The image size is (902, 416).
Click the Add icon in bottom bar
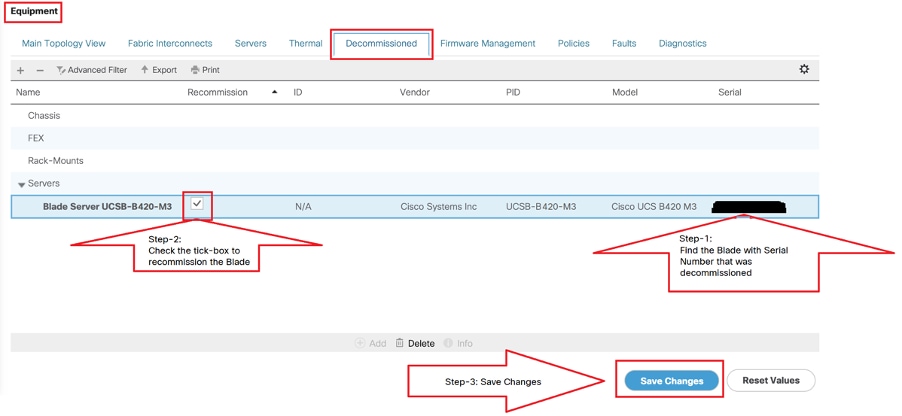(x=360, y=343)
